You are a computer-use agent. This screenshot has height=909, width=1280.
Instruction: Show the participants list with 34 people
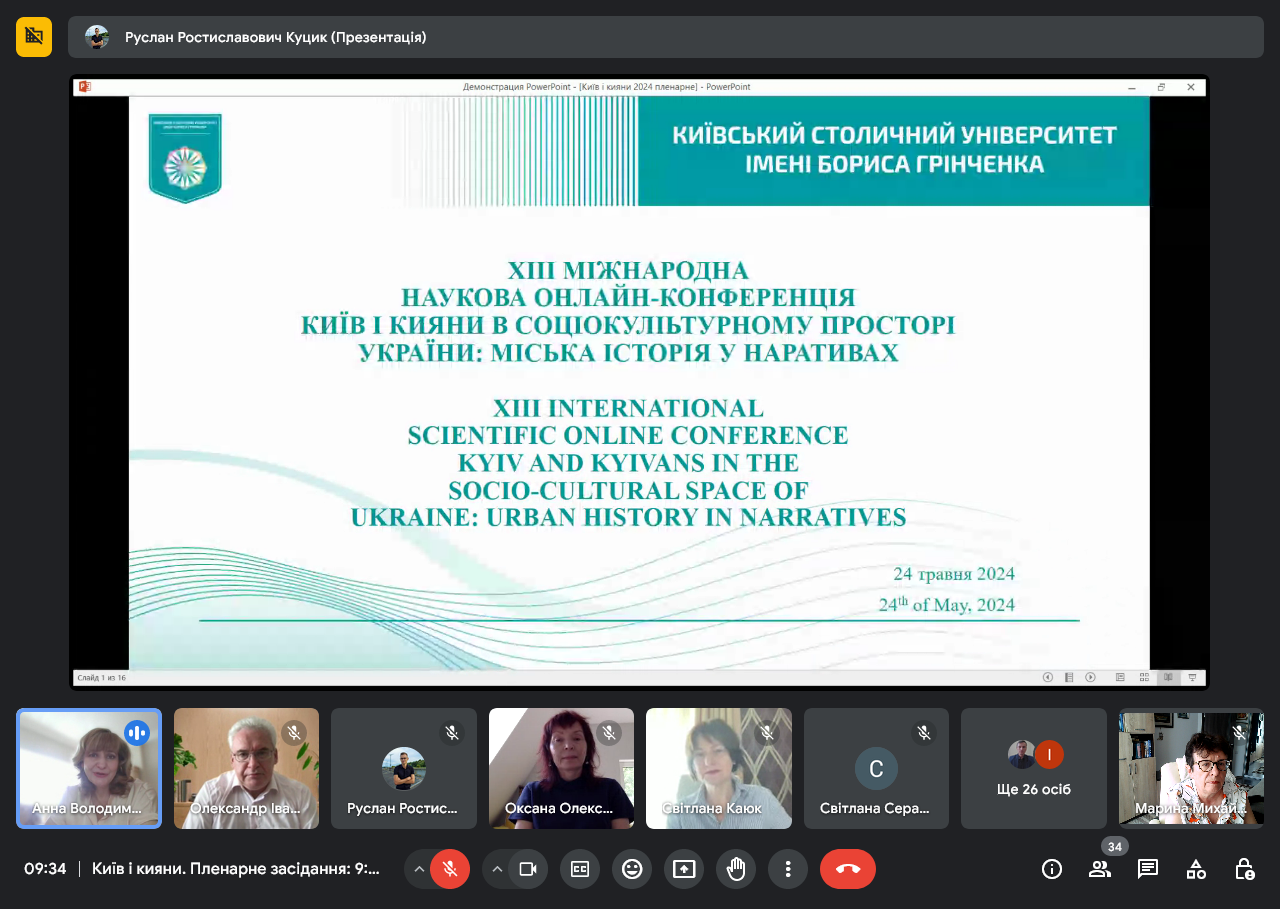(1099, 869)
